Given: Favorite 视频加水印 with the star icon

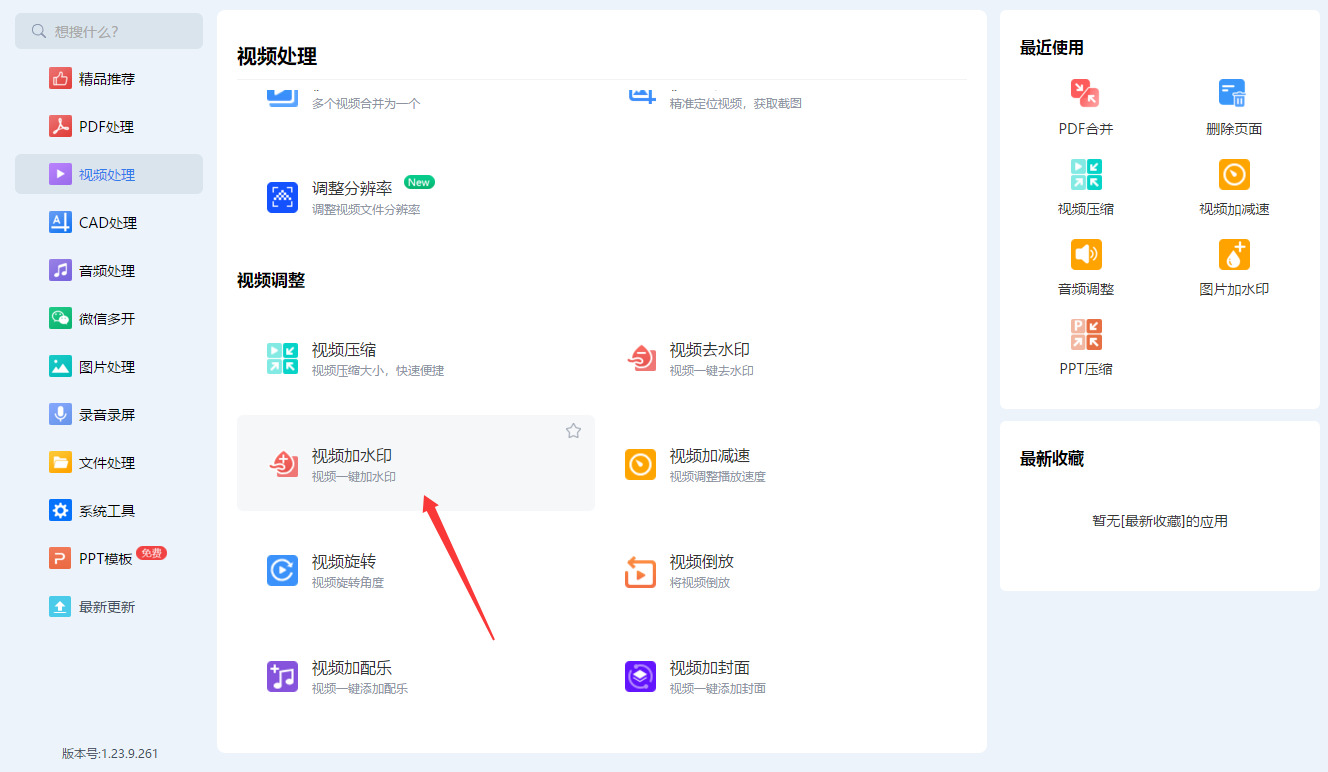Looking at the screenshot, I should click(x=573, y=431).
